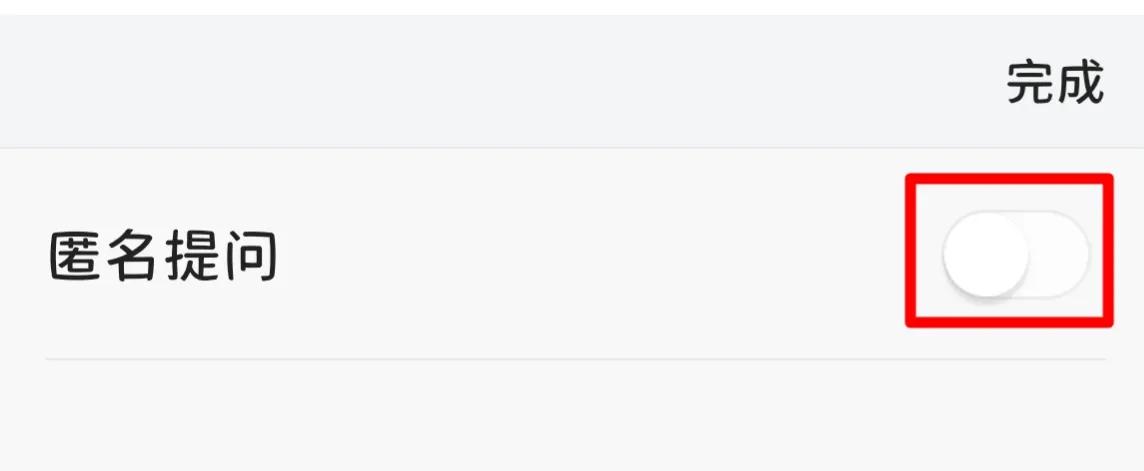The image size is (1144, 471).
Task: Toggle the 匿名提问 switch
Action: (1014, 252)
